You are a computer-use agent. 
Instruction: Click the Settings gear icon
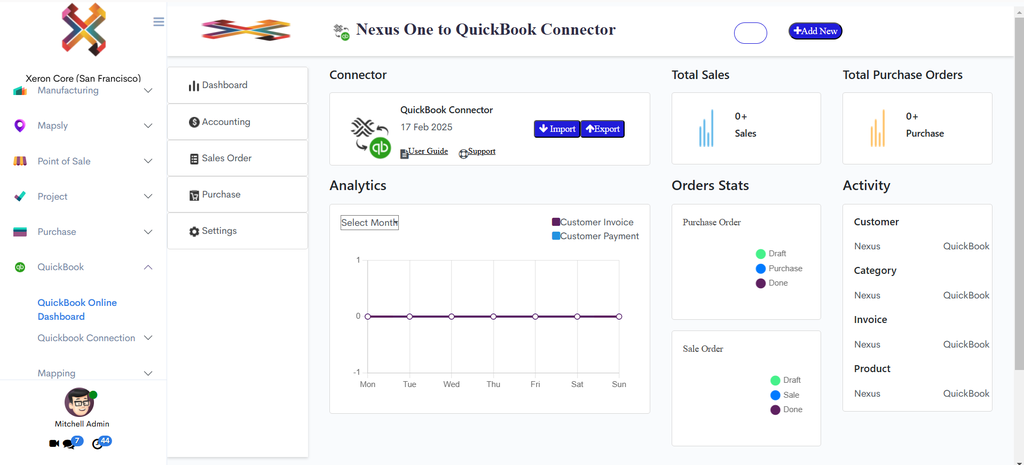[194, 232]
